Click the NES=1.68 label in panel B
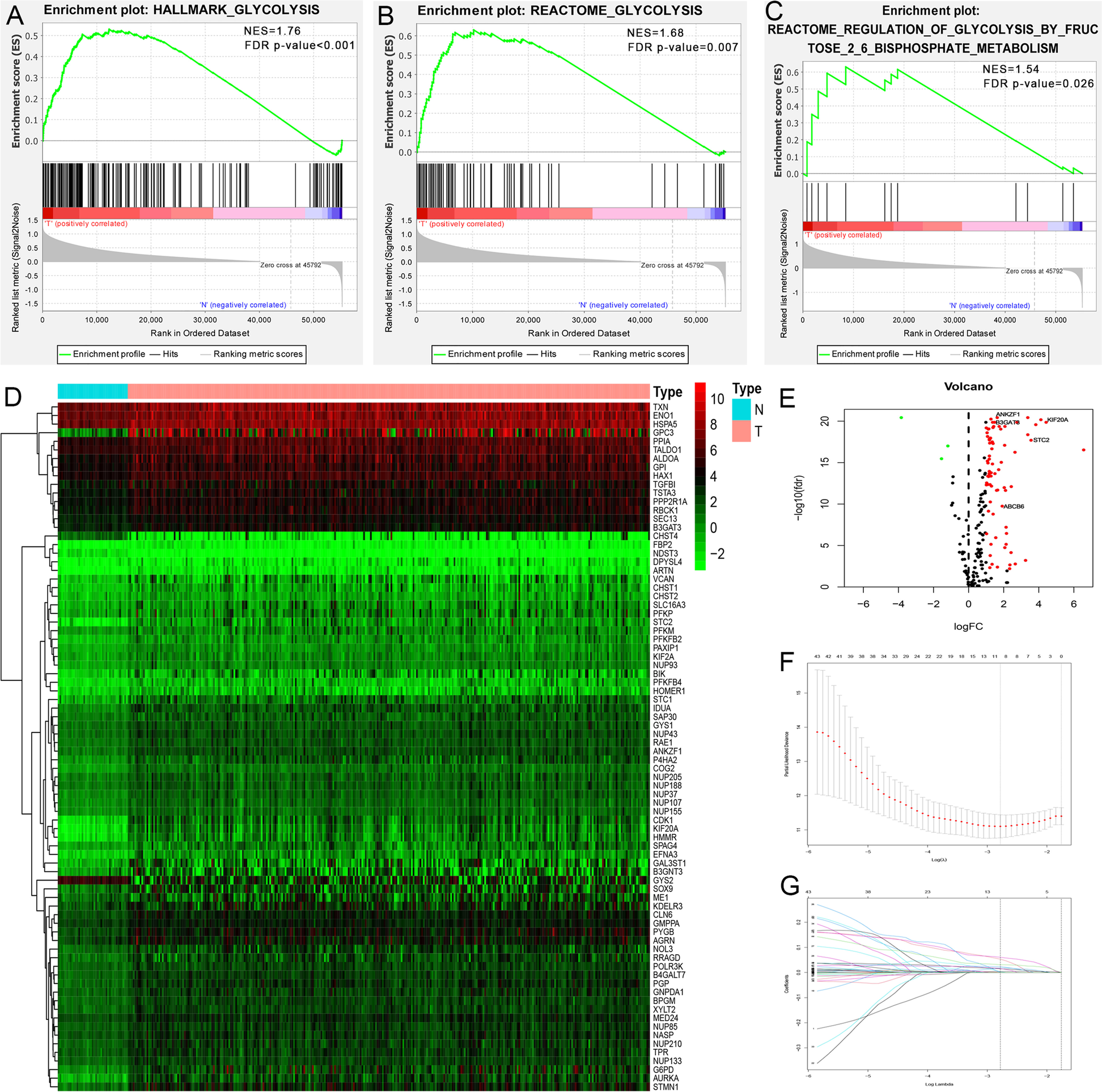1102x1092 pixels. [655, 33]
